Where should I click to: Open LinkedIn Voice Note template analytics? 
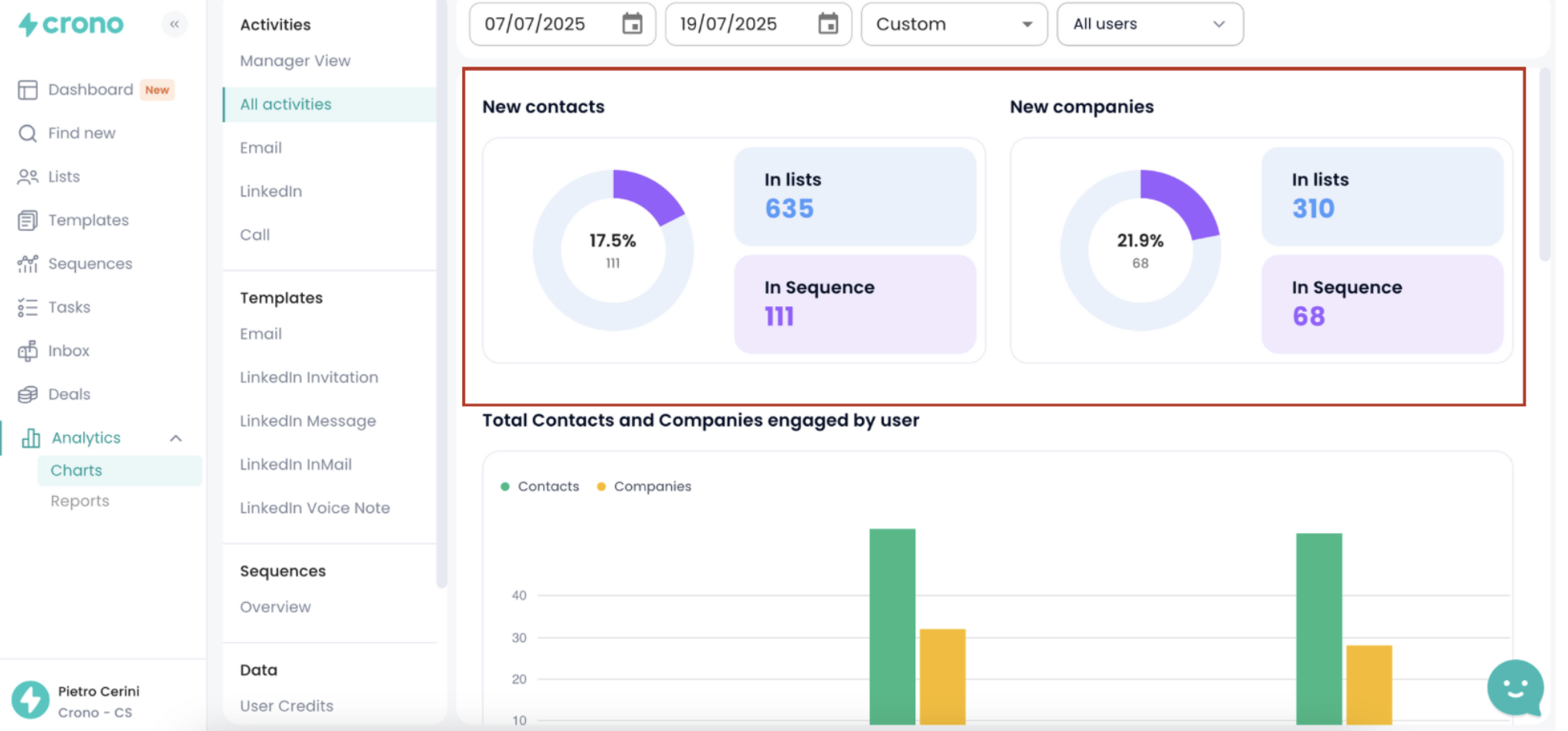315,508
